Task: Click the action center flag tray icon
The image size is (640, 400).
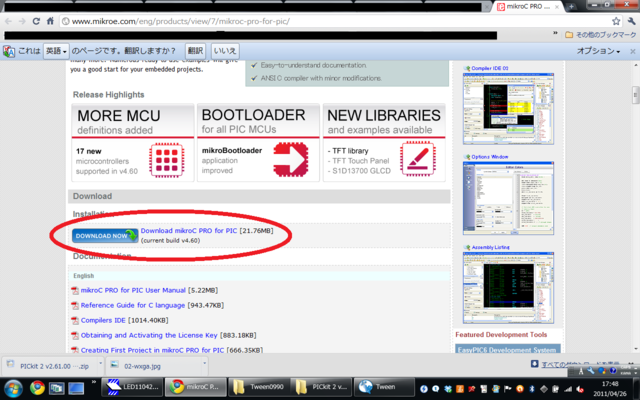Action: point(508,389)
